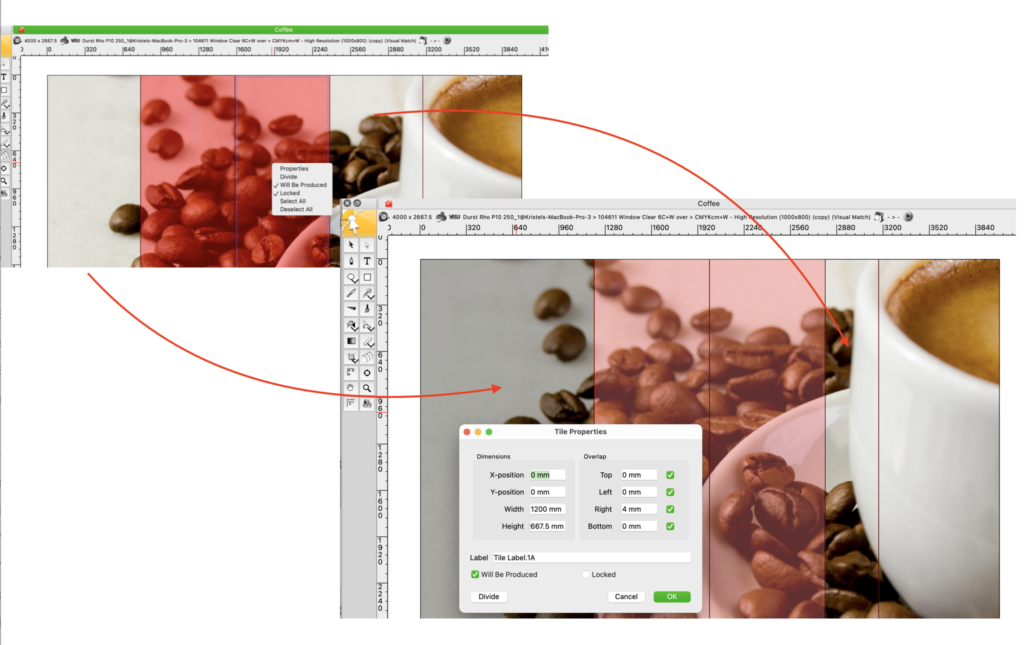Click the round arrow icon at end of front header
1024x645 pixels.
908,217
